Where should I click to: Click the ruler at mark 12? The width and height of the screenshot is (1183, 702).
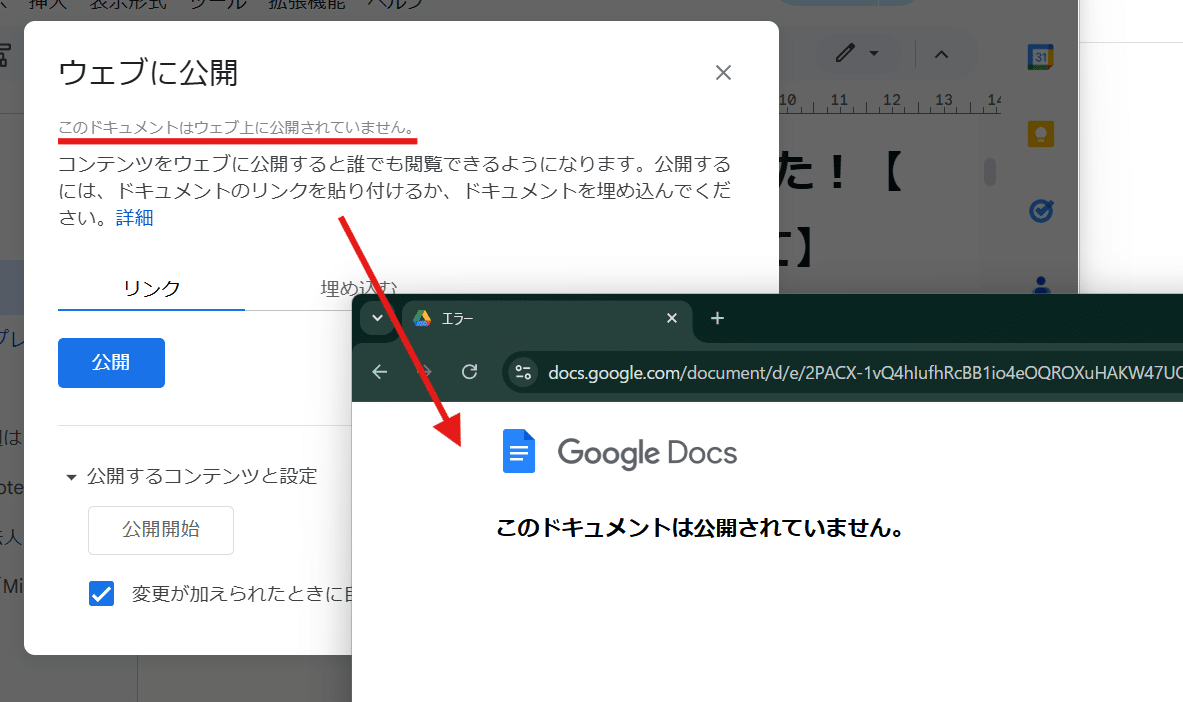pos(892,100)
